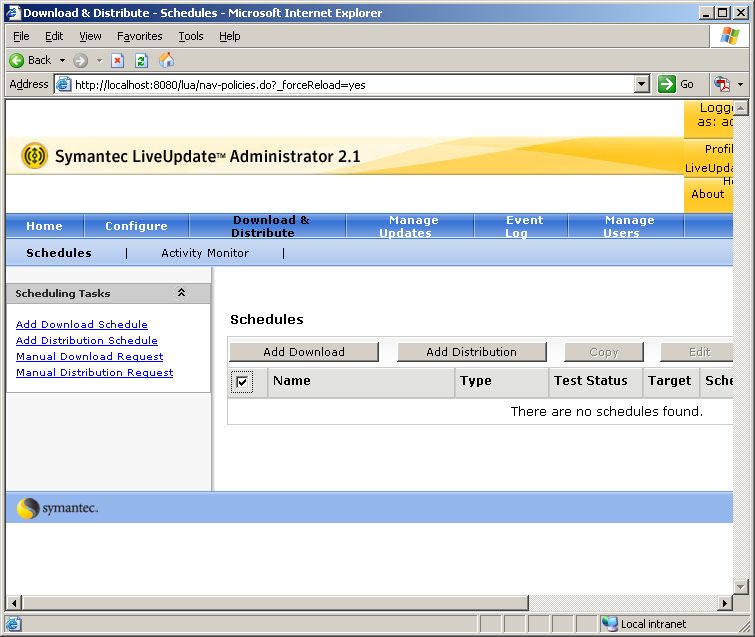Open the Edit menu
755x637 pixels.
coord(54,36)
